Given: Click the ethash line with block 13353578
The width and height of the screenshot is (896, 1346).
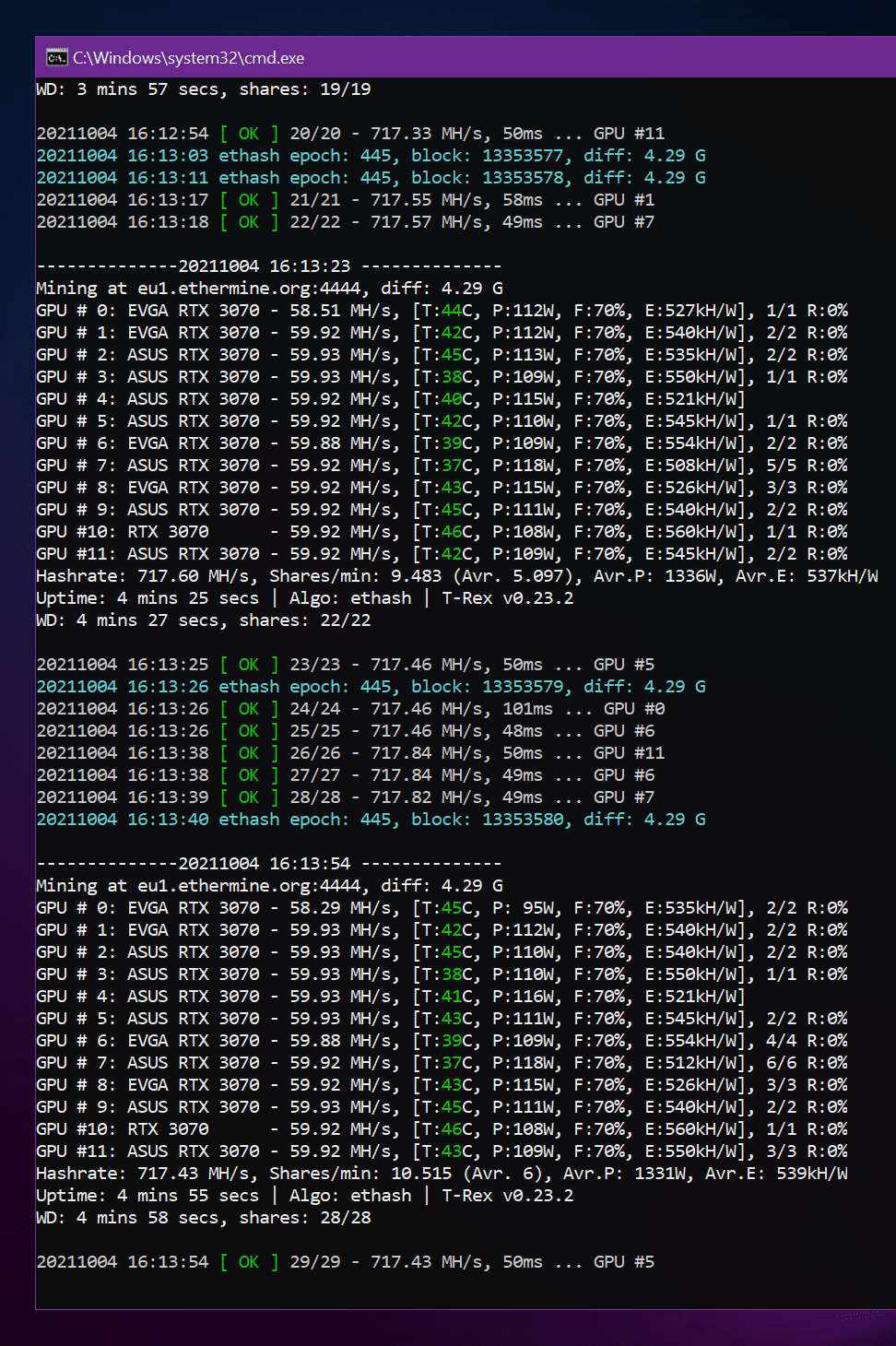Looking at the screenshot, I should tap(371, 178).
